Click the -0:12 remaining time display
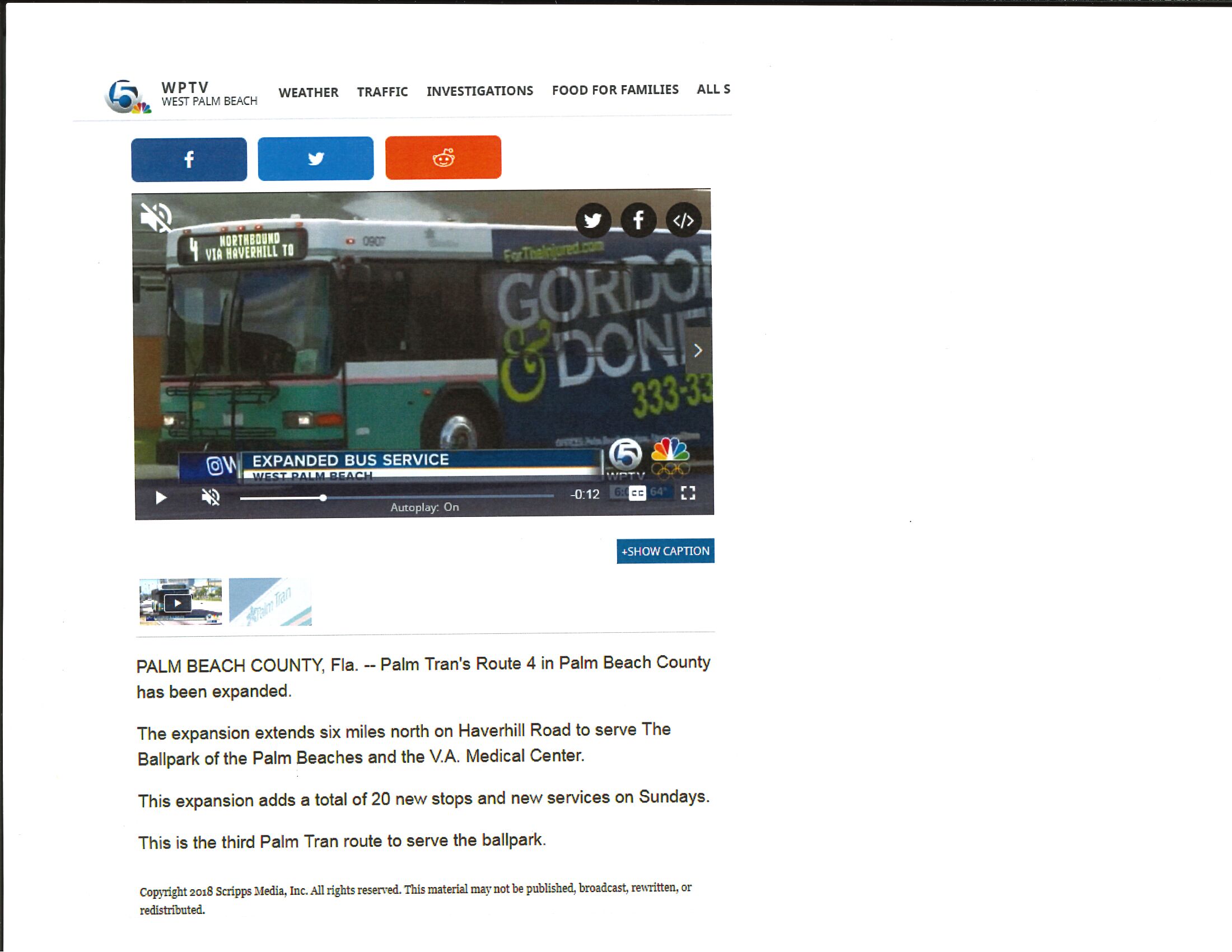The image size is (1232, 952). (585, 494)
